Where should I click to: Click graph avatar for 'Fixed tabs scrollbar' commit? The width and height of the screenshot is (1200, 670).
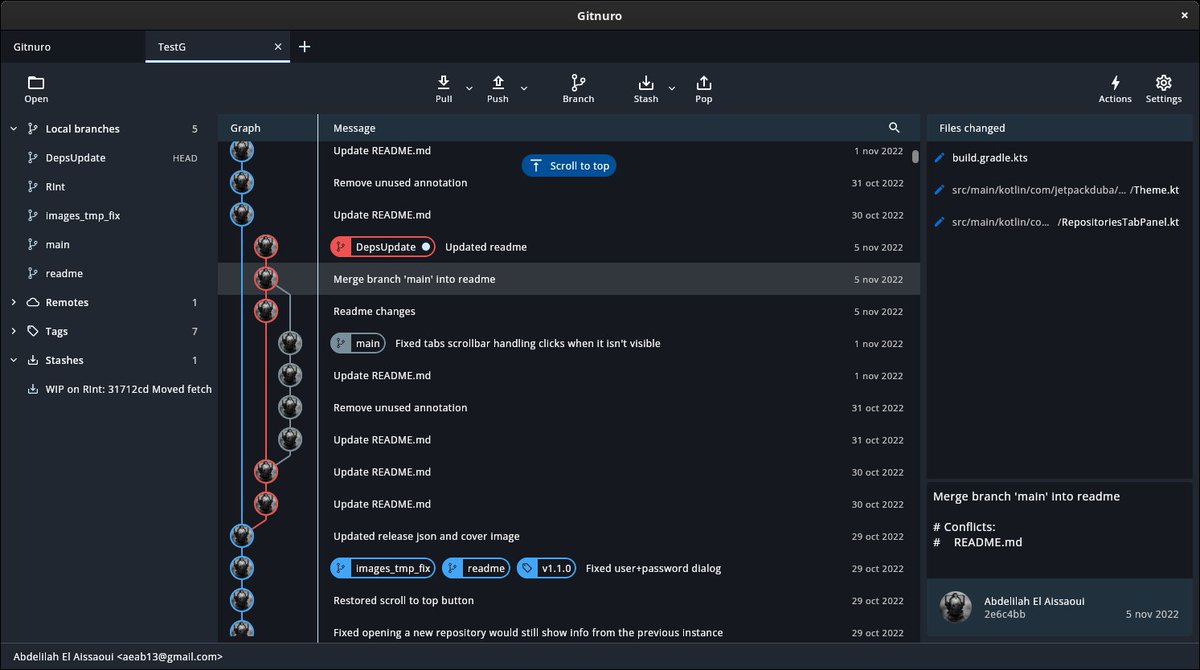point(290,343)
